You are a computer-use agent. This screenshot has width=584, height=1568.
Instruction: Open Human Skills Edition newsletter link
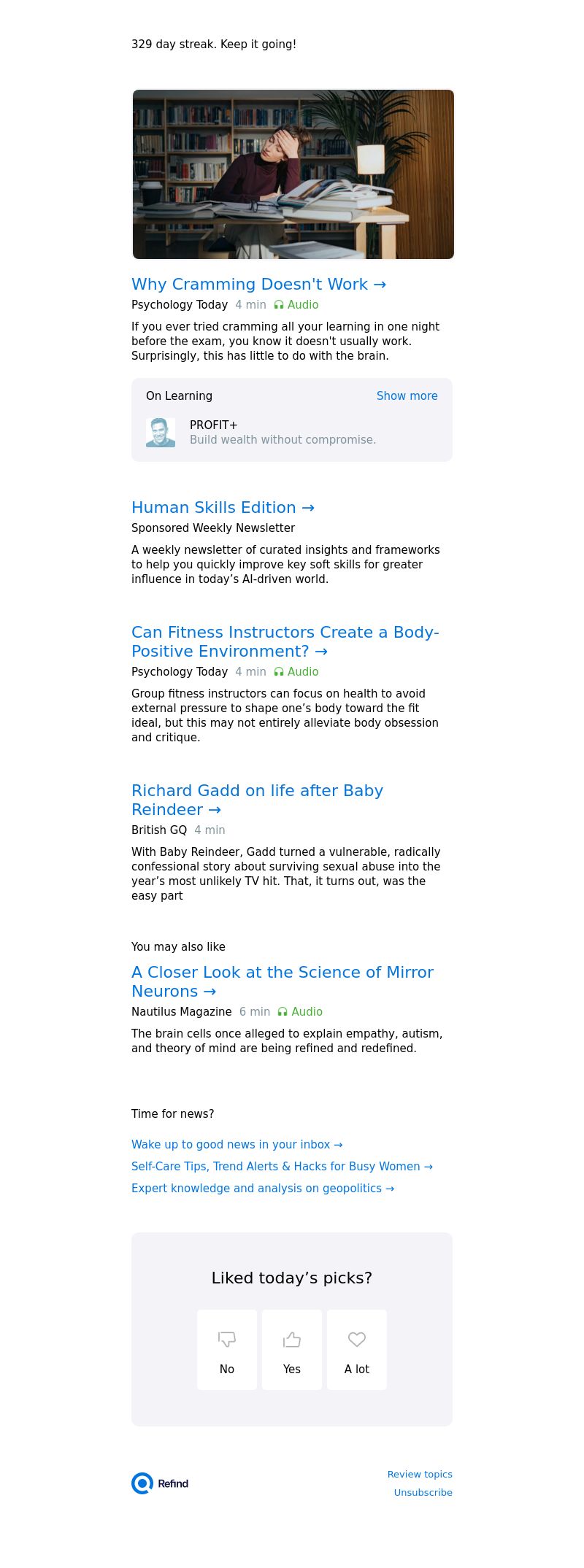[x=223, y=508]
